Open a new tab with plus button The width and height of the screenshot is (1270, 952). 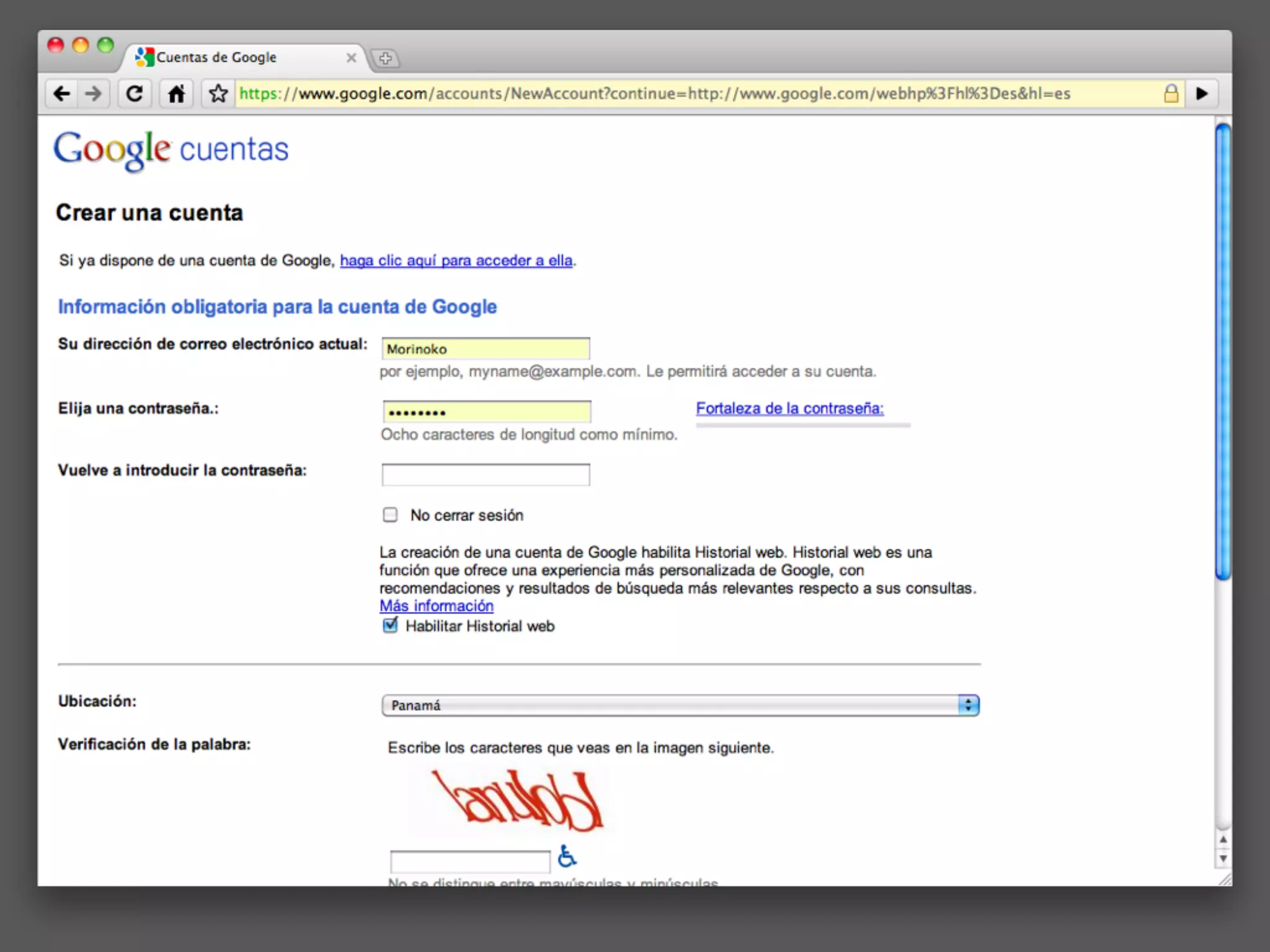pos(385,58)
